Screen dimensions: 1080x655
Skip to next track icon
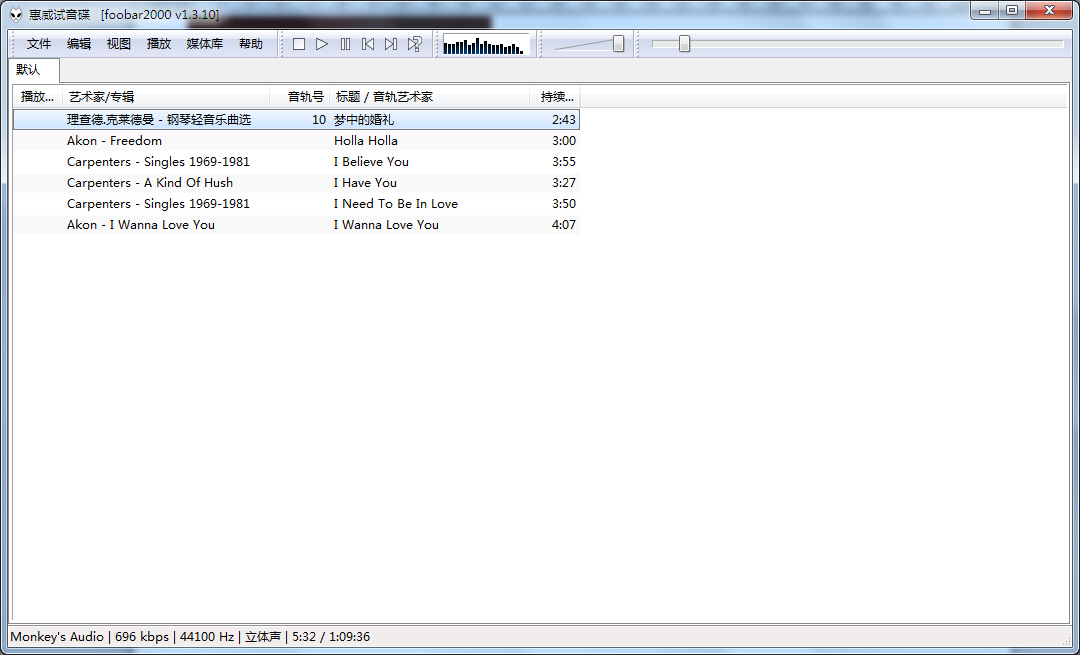[x=391, y=44]
